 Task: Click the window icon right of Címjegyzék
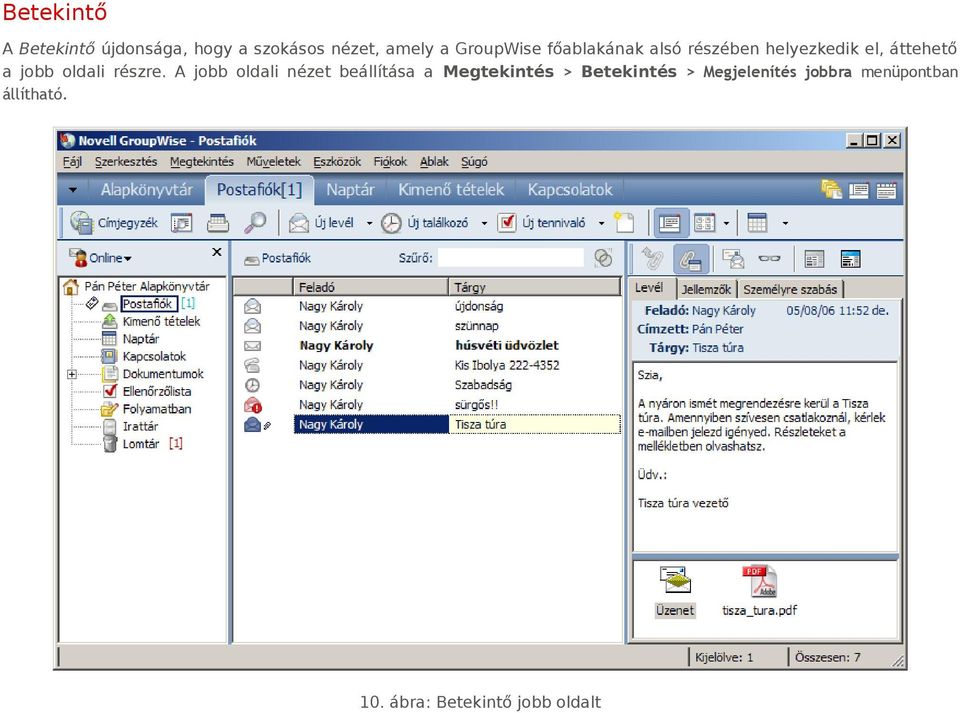[181, 223]
